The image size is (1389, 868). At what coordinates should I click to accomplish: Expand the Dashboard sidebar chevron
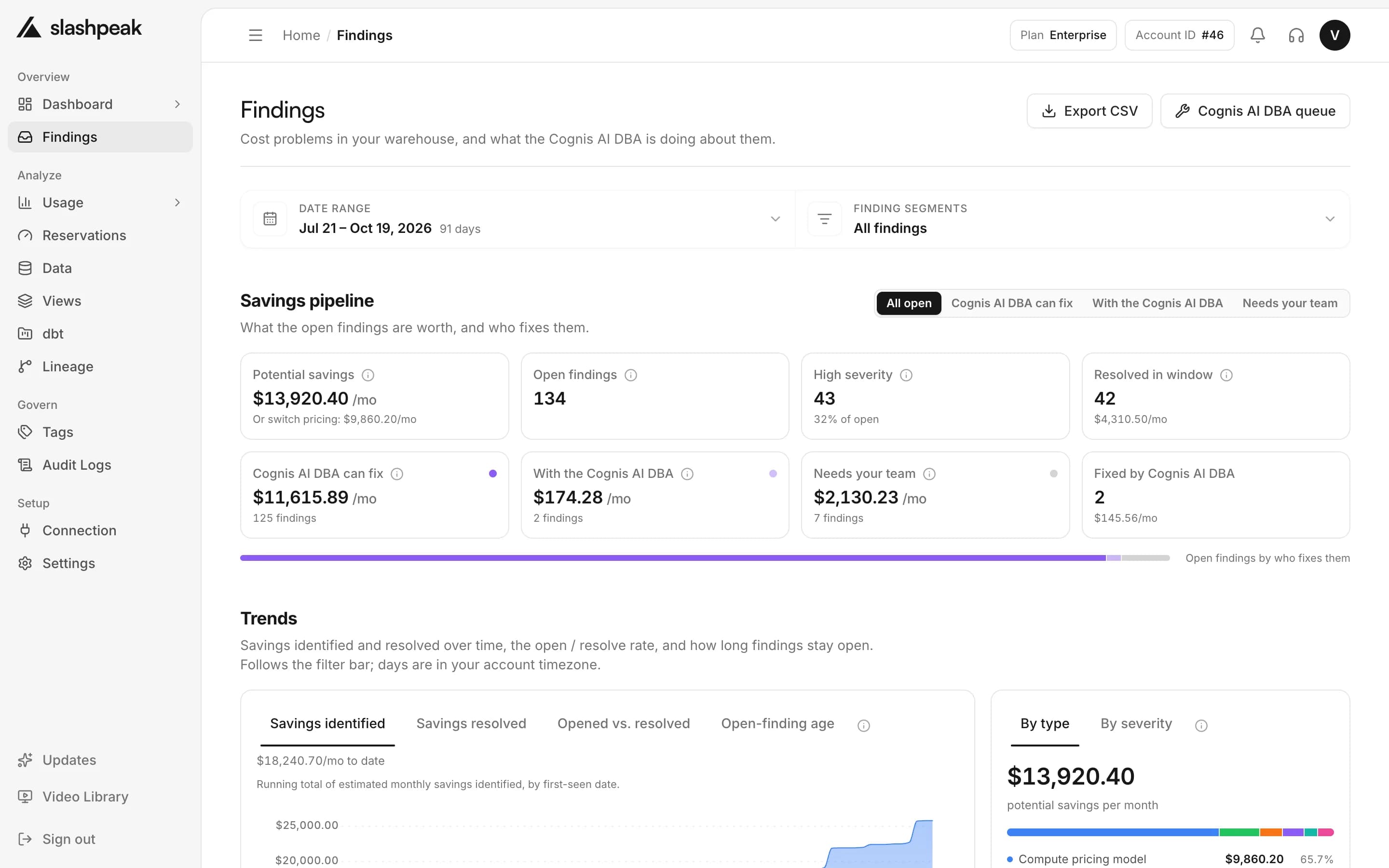[x=177, y=104]
